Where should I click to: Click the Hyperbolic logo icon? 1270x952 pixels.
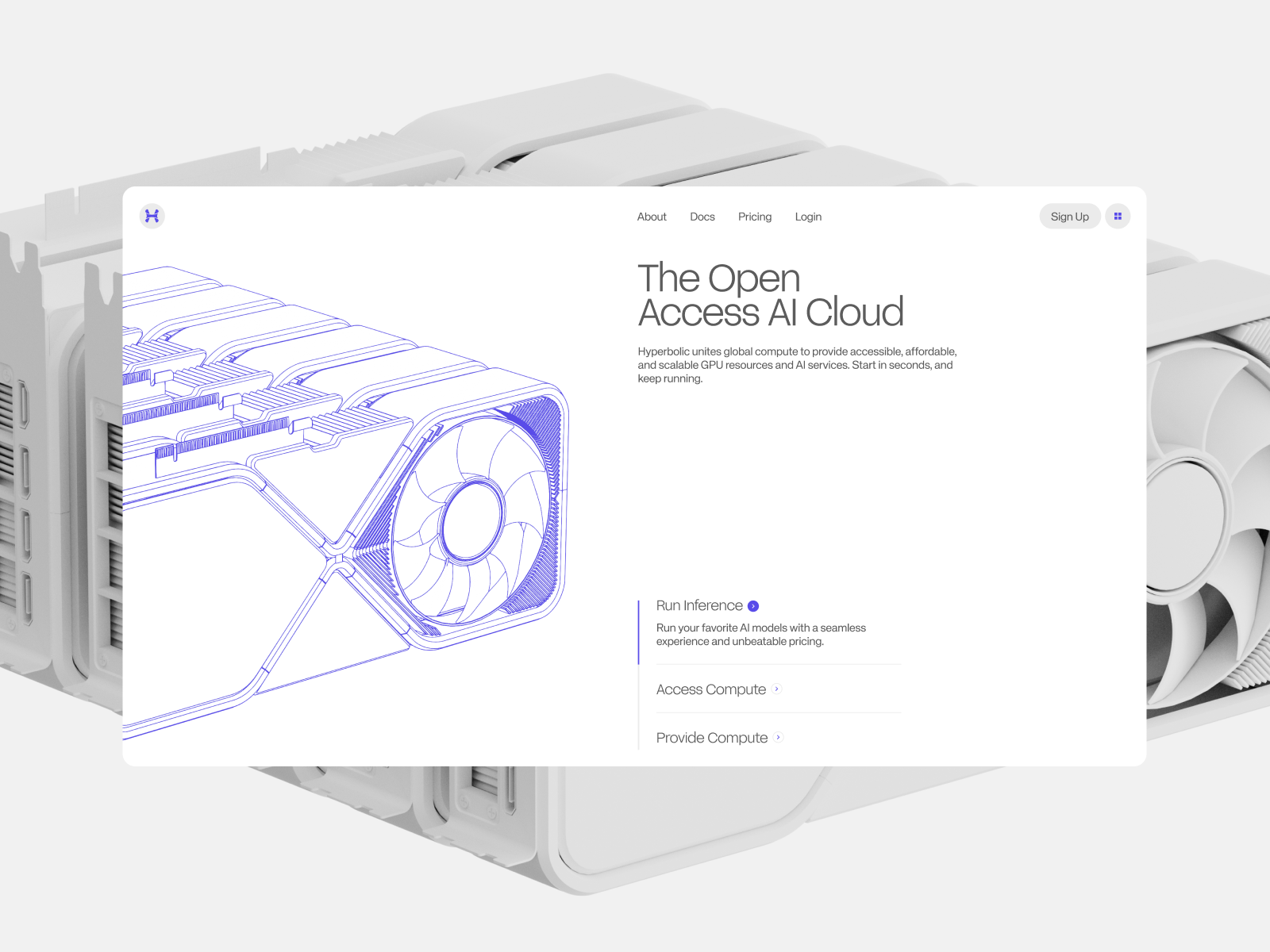click(152, 216)
